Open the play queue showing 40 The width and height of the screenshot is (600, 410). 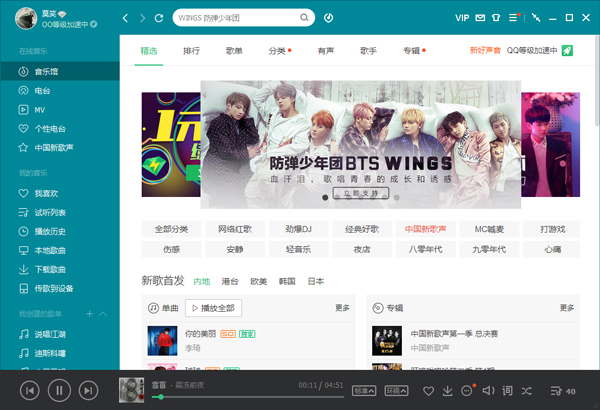(562, 391)
